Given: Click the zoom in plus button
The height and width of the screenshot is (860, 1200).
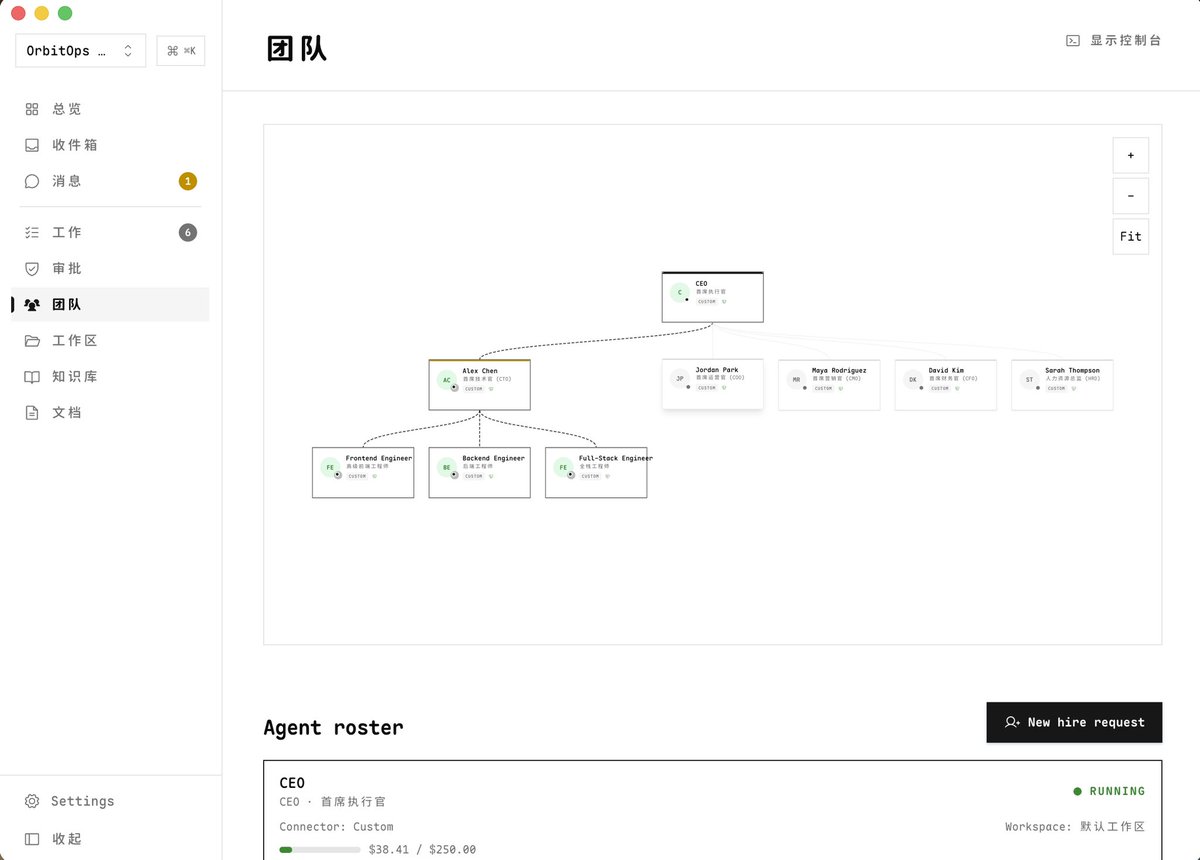Looking at the screenshot, I should pyautogui.click(x=1131, y=156).
